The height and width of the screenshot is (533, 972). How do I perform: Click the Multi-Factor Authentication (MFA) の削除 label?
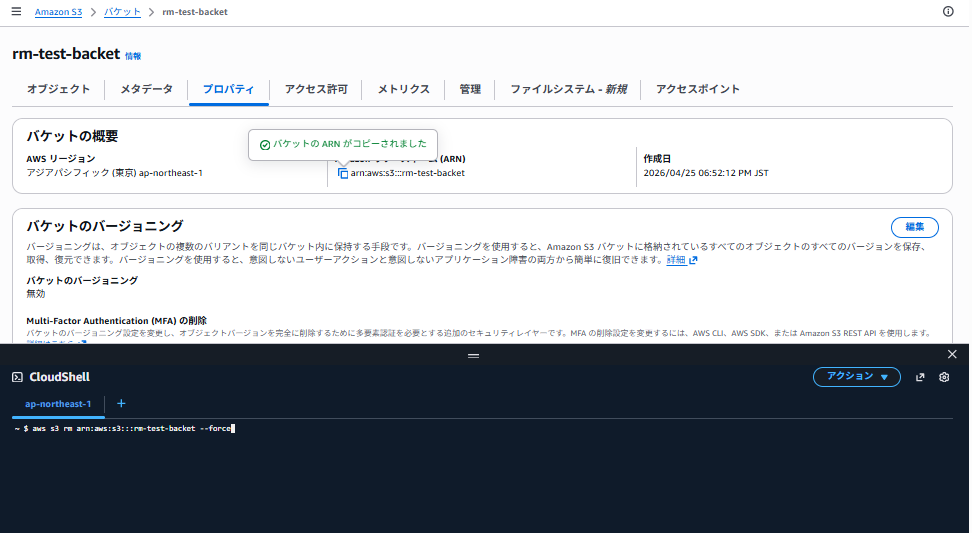(117, 321)
